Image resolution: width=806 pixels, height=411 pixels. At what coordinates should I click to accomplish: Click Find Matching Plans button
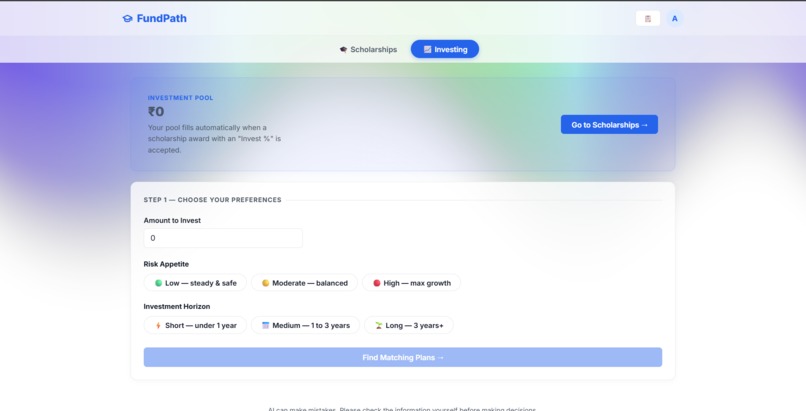click(403, 357)
